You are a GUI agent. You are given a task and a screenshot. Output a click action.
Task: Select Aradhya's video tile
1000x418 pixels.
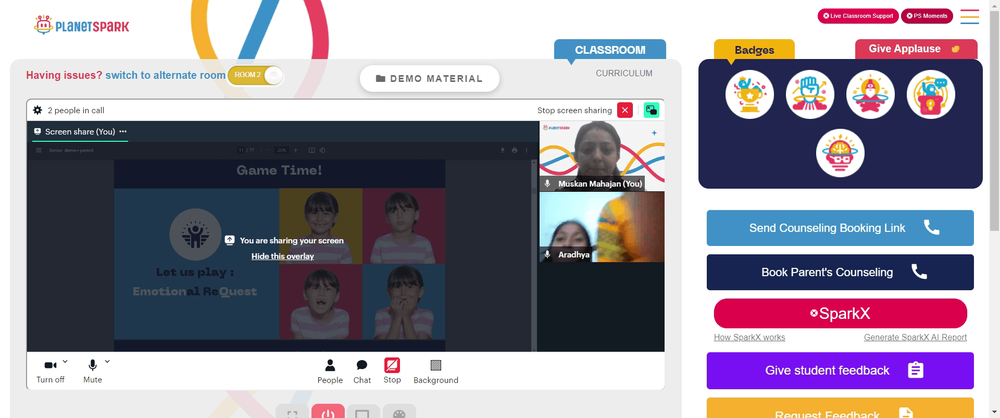coord(601,227)
